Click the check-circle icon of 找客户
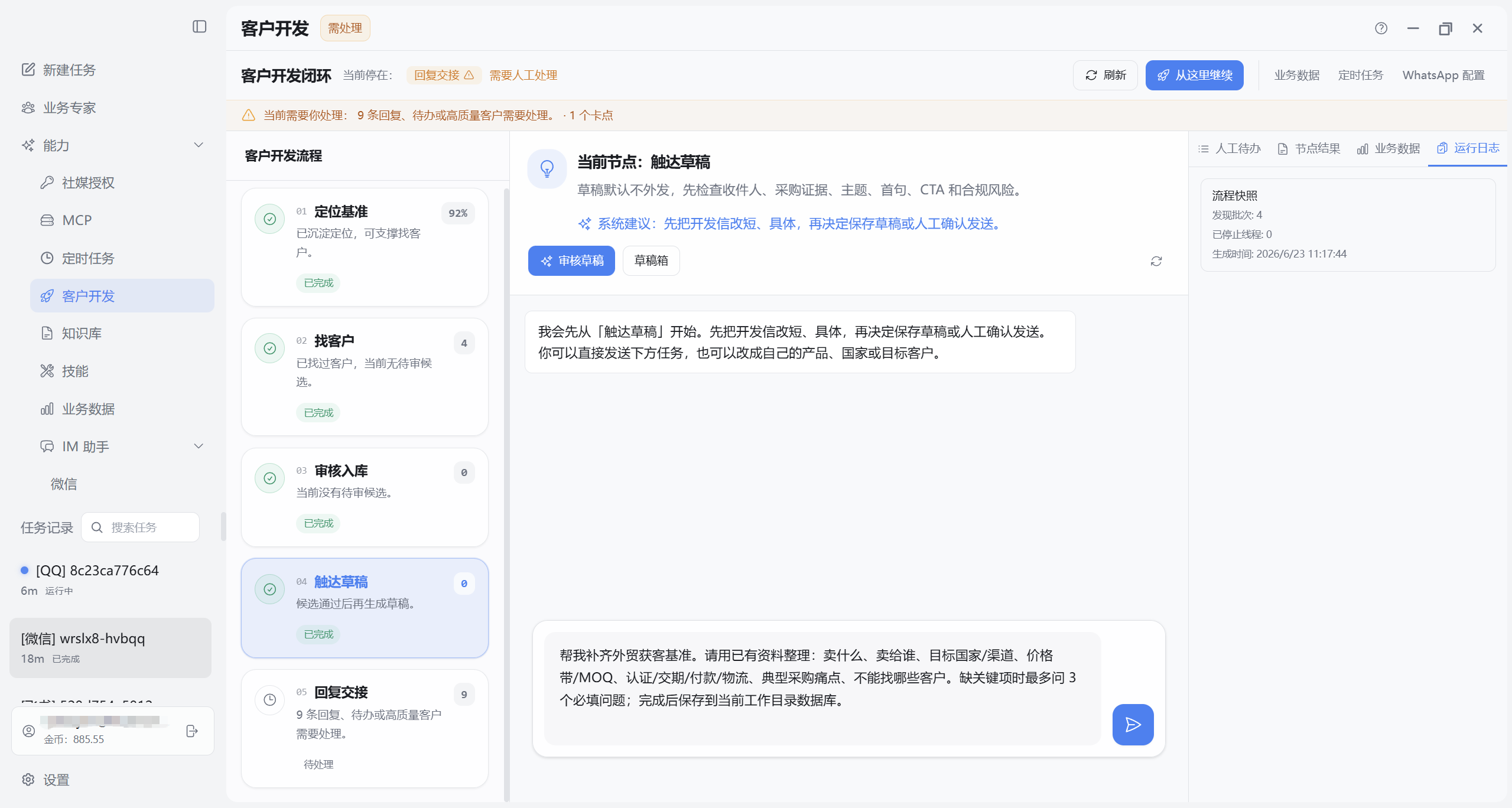The width and height of the screenshot is (1512, 808). 269,348
